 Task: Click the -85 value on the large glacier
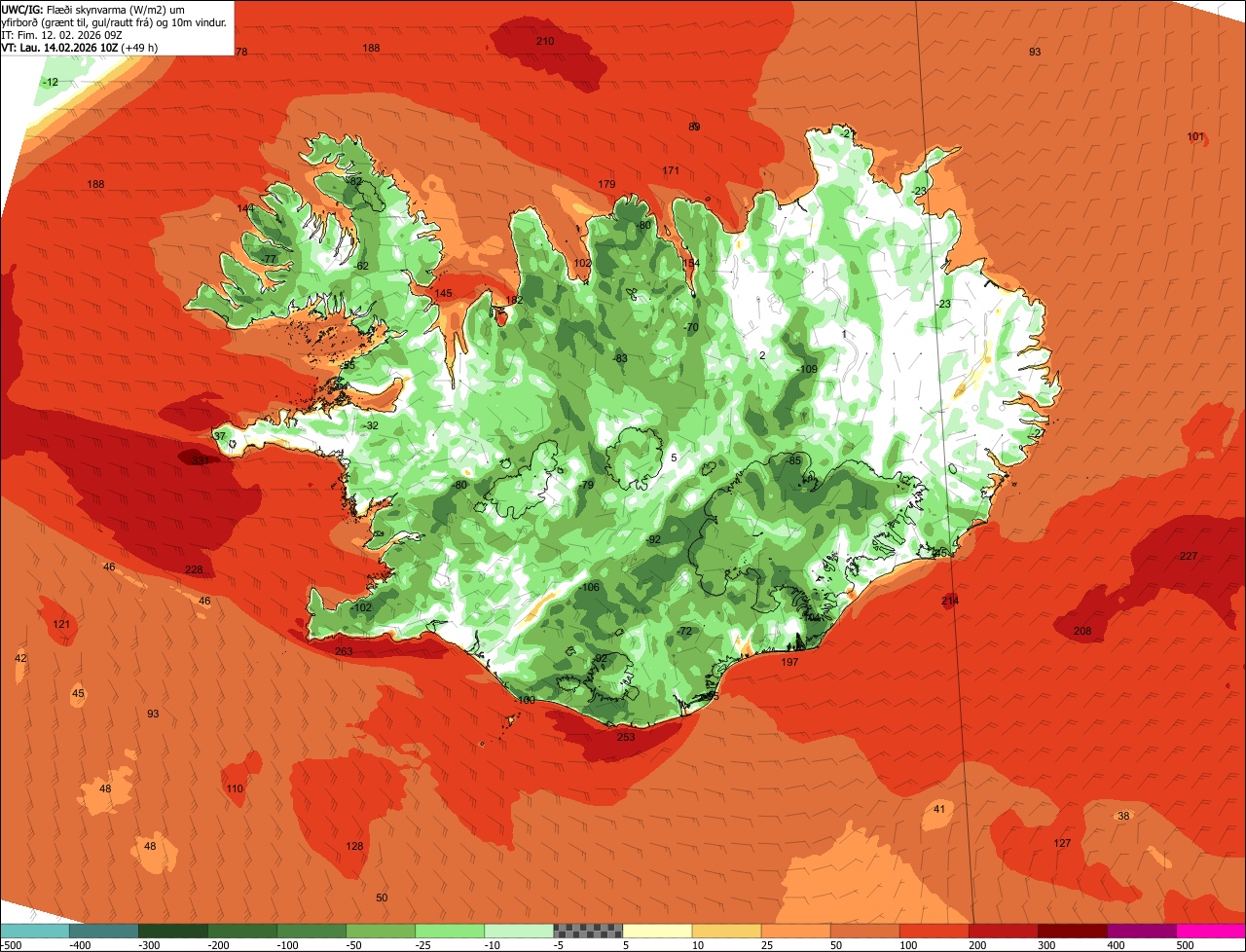pyautogui.click(x=793, y=459)
